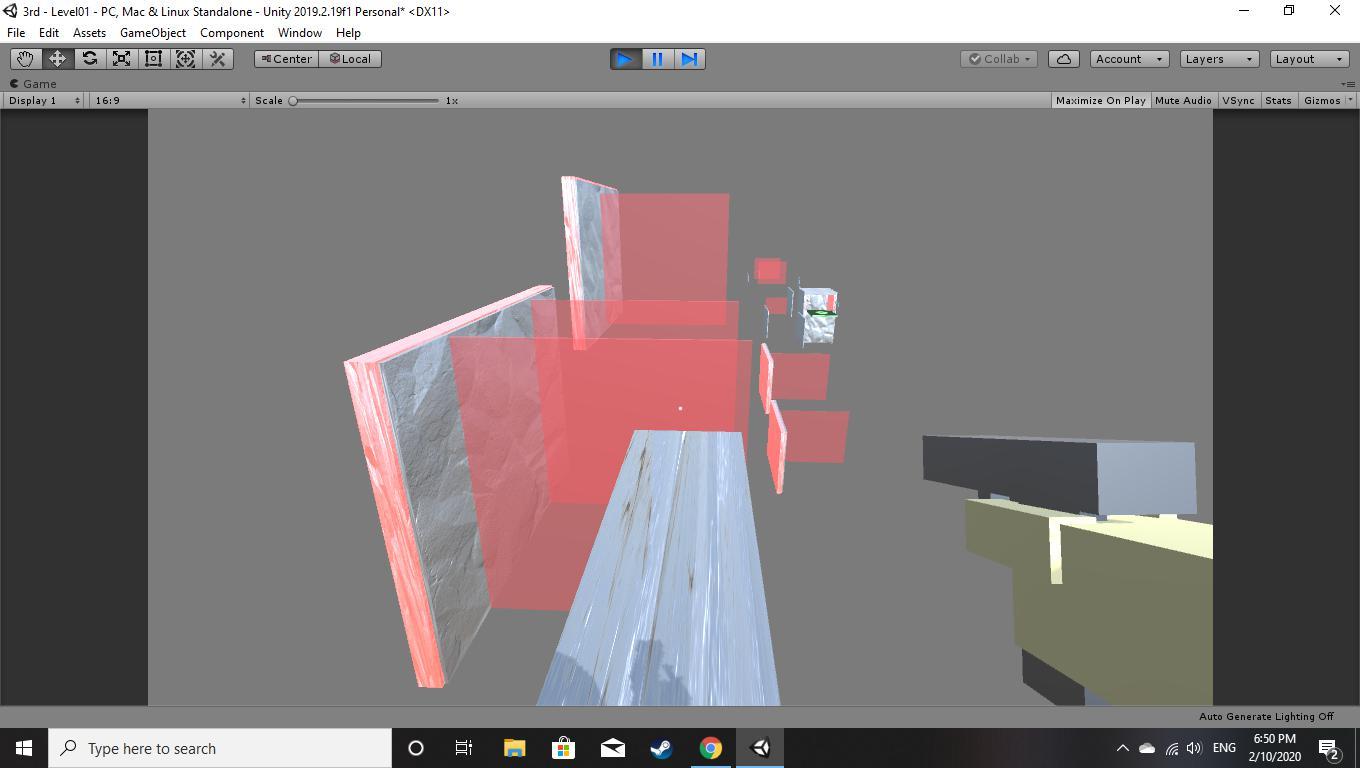This screenshot has height=768, width=1360.
Task: Open the Assets menu
Action: (x=89, y=32)
